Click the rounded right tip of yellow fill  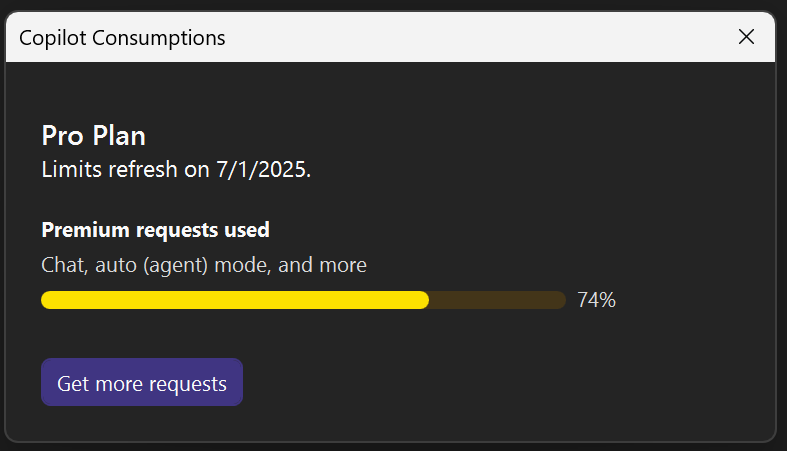424,300
